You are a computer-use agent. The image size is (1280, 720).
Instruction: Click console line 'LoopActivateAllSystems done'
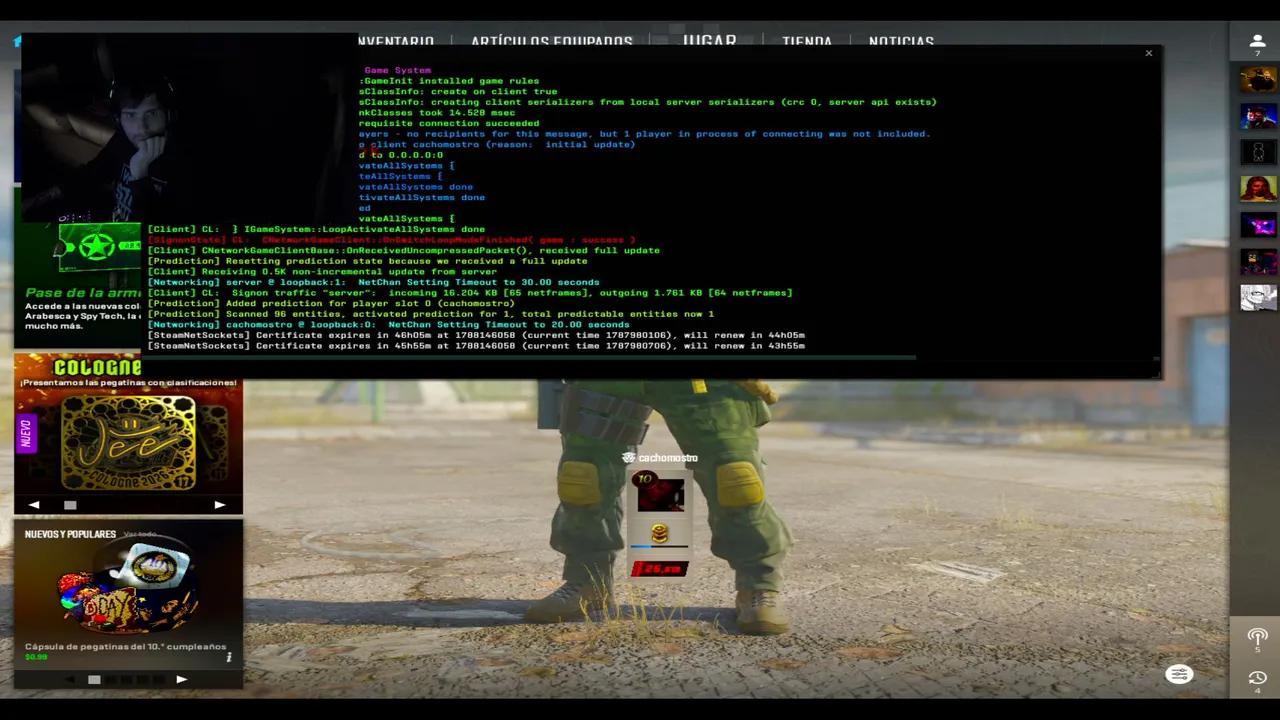click(316, 229)
